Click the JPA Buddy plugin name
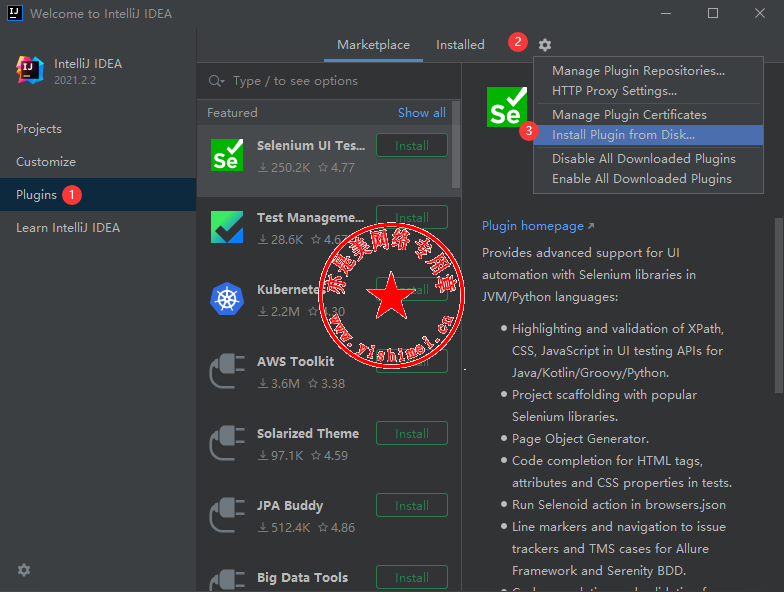This screenshot has height=592, width=784. pos(290,506)
